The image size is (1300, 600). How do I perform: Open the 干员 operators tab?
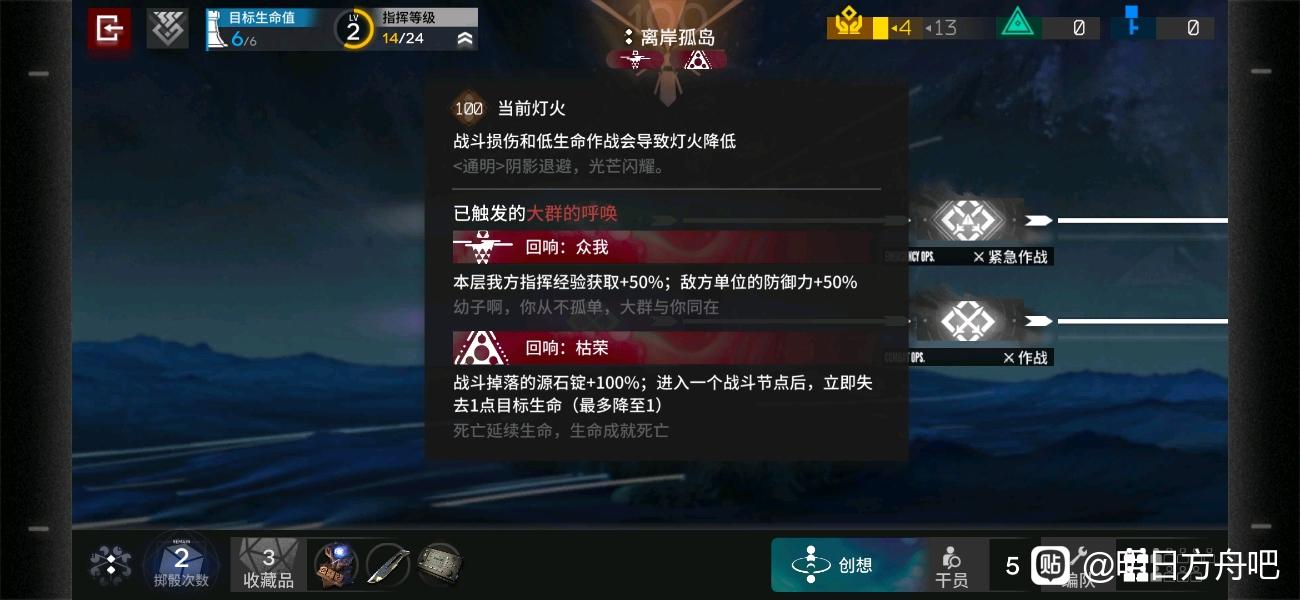click(952, 566)
